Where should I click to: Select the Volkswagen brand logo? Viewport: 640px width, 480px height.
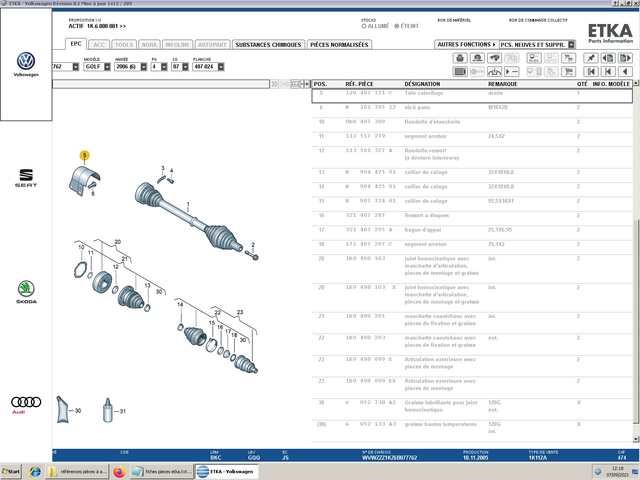[x=26, y=64]
